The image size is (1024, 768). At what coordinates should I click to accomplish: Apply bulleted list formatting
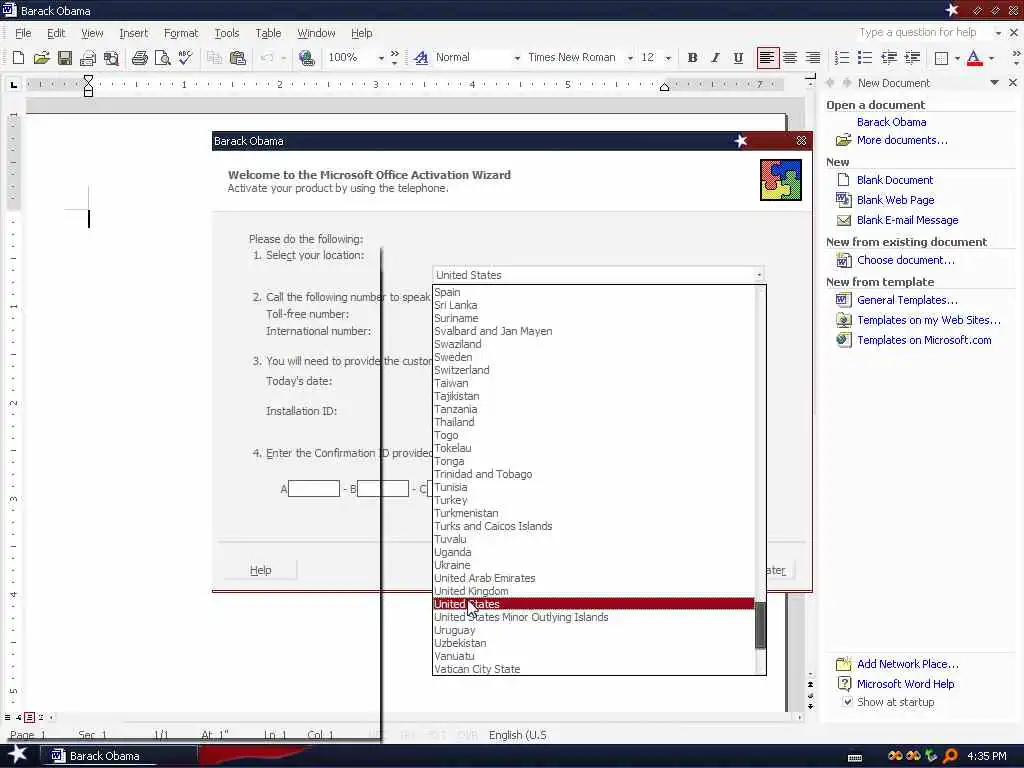(865, 58)
